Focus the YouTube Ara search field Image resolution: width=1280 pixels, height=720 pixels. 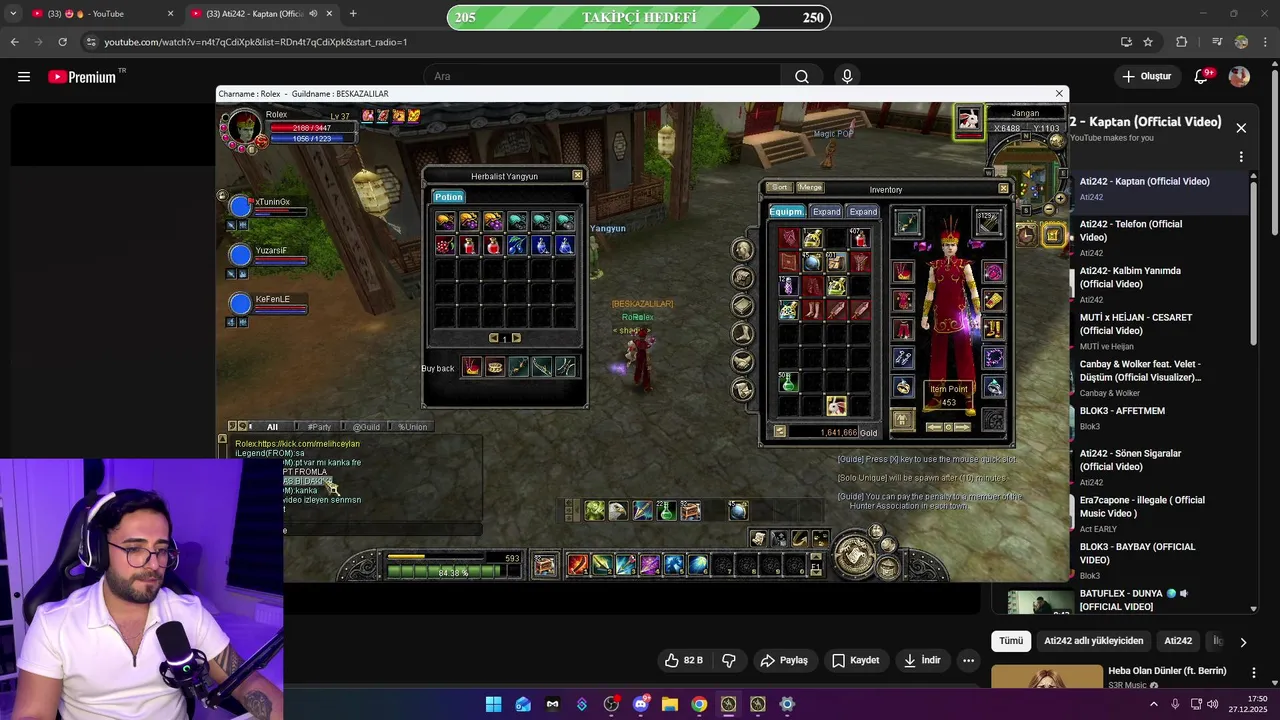602,76
